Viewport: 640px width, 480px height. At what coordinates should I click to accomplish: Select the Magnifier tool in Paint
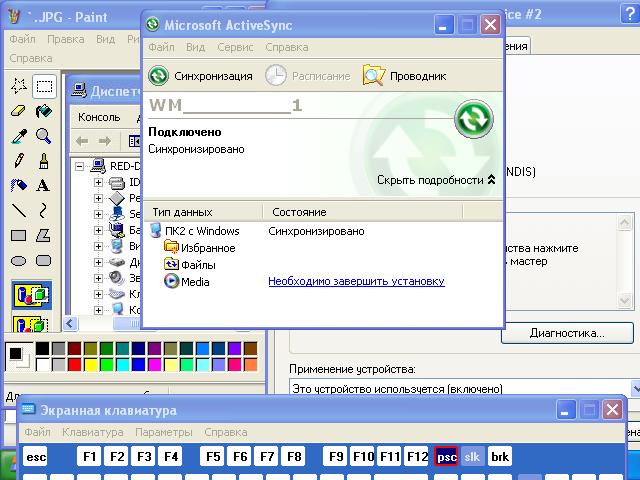44,136
